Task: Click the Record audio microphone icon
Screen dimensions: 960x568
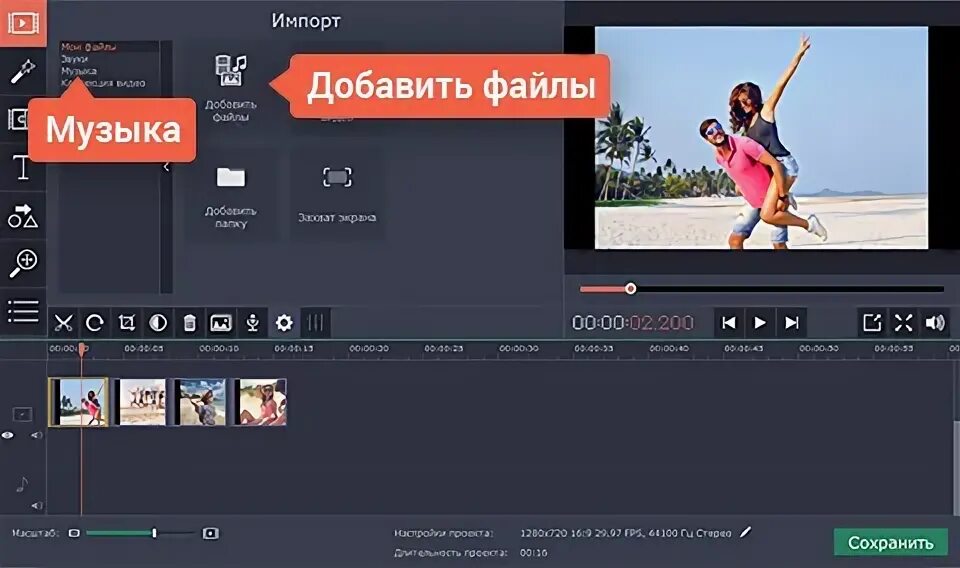Action: coord(253,323)
